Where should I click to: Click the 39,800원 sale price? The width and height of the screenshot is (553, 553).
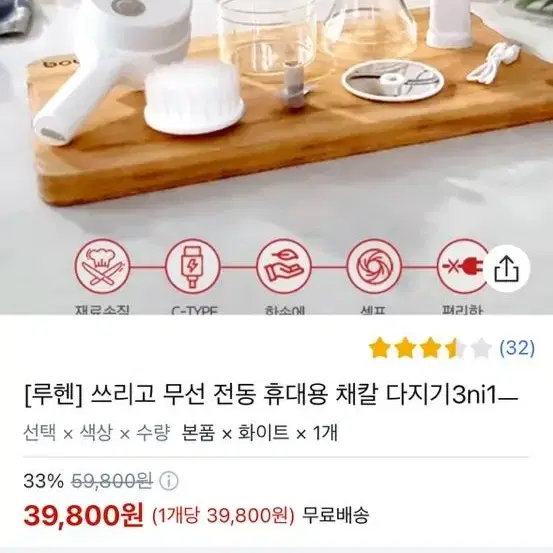pyautogui.click(x=84, y=515)
